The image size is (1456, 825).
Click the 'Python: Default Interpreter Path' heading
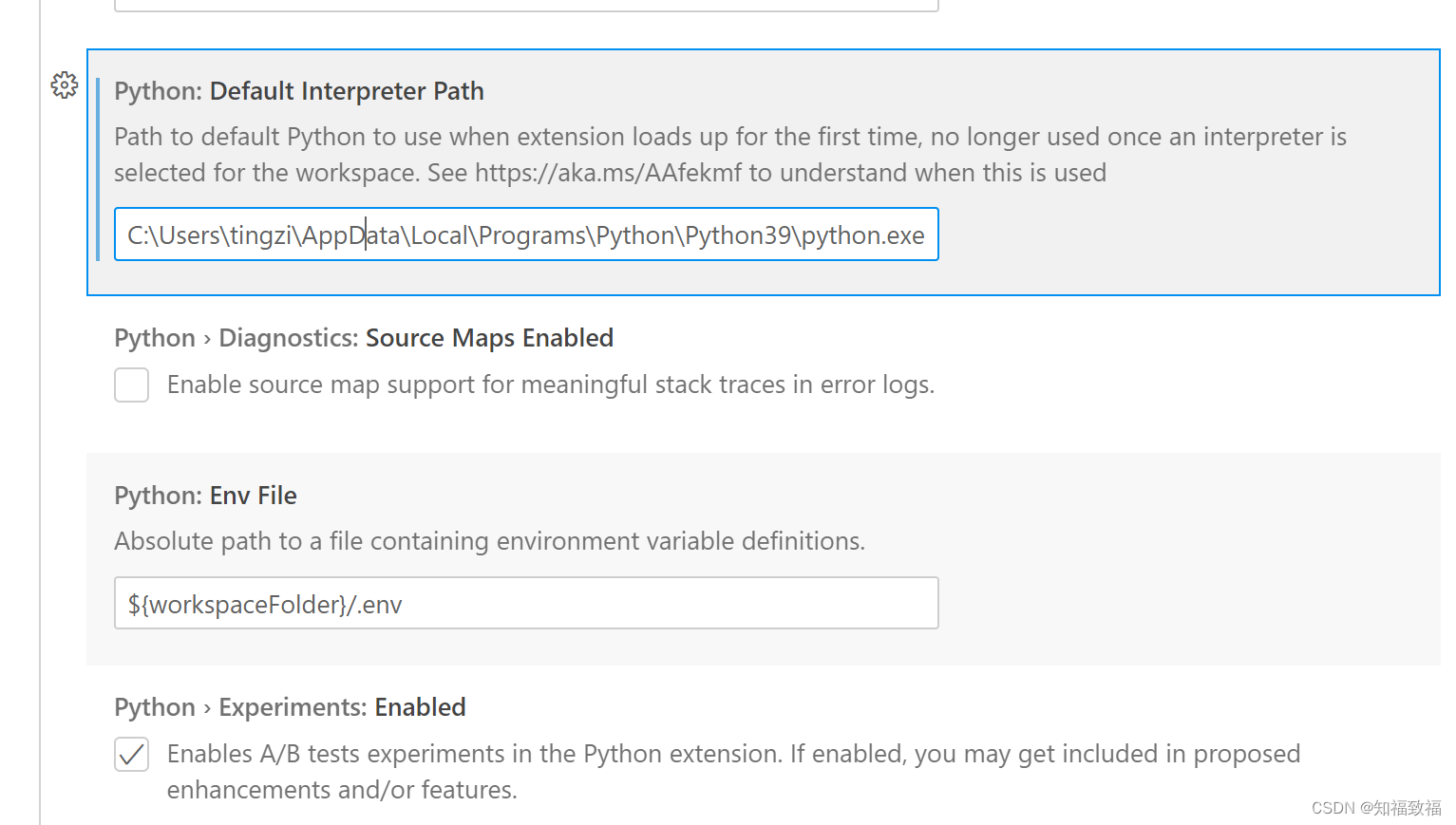299,91
